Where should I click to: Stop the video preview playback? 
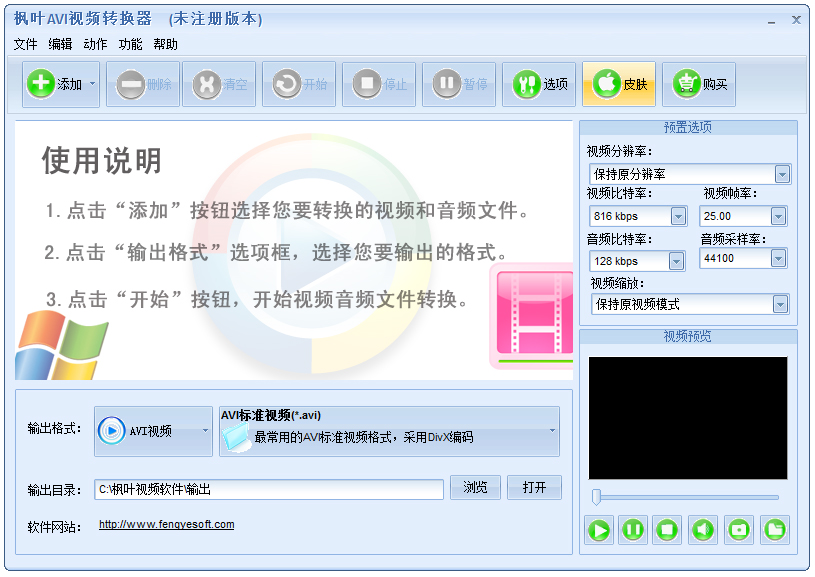coord(666,529)
